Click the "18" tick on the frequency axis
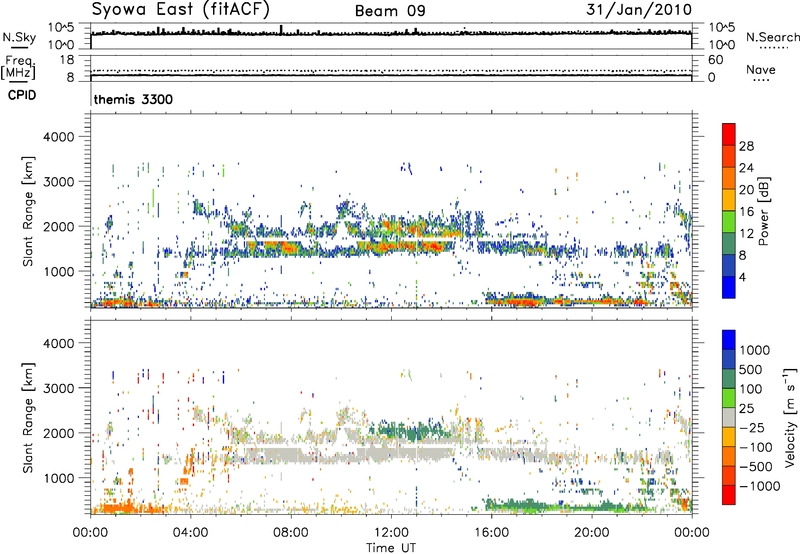 pos(67,59)
